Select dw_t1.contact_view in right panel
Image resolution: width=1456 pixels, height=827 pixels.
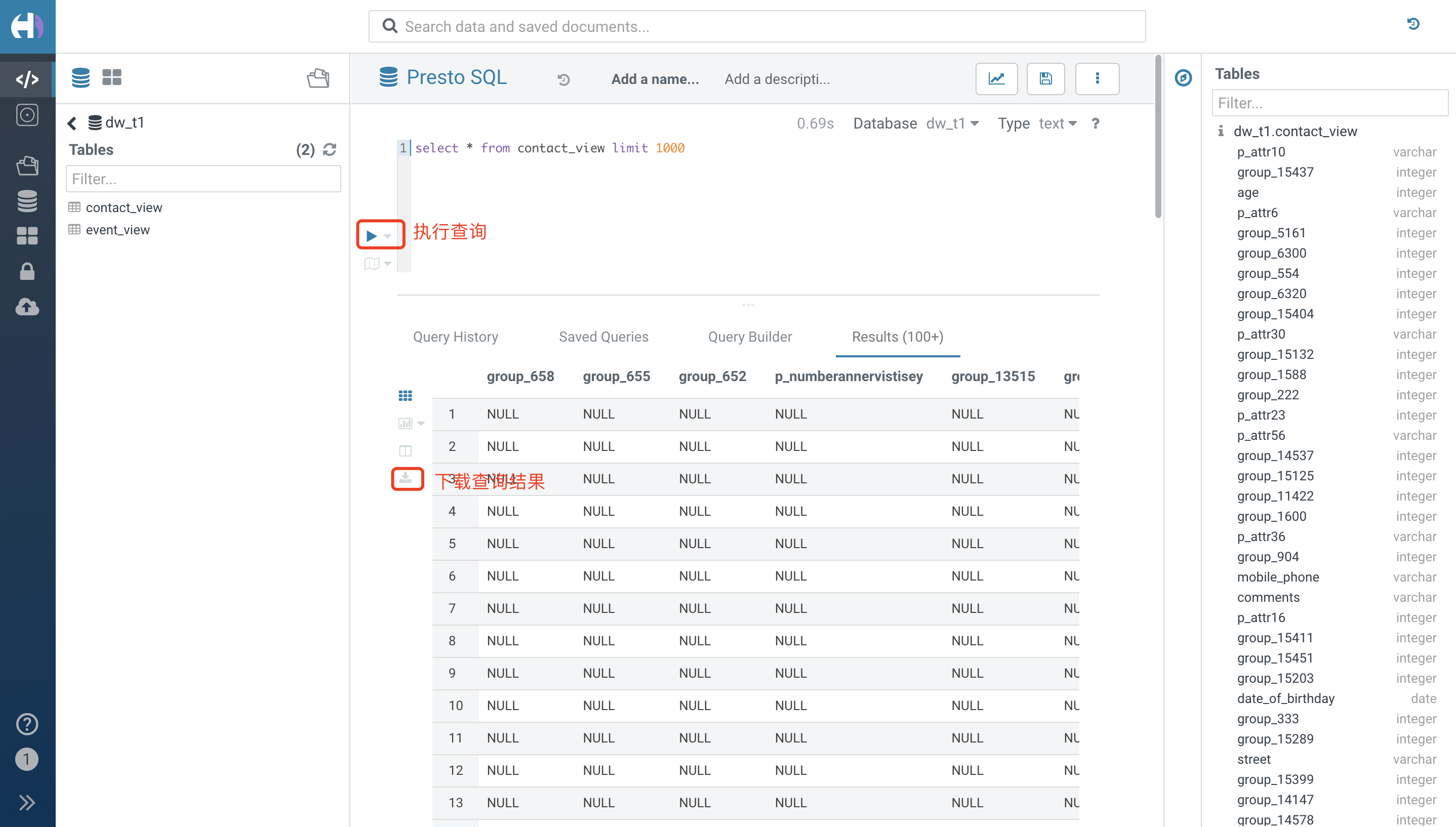point(1295,131)
